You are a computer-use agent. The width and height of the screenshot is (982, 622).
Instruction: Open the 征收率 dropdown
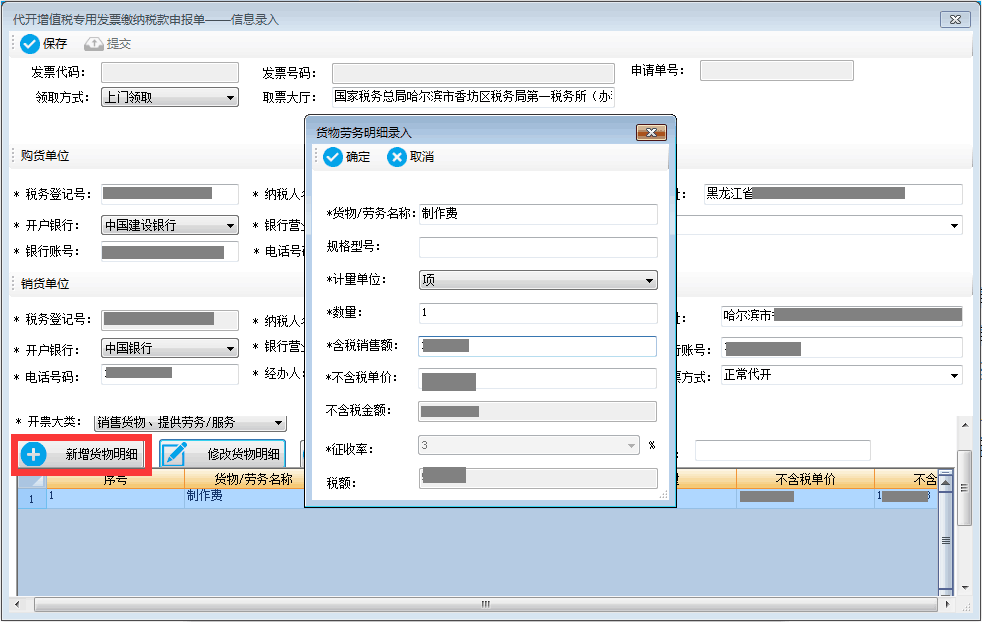[x=631, y=446]
